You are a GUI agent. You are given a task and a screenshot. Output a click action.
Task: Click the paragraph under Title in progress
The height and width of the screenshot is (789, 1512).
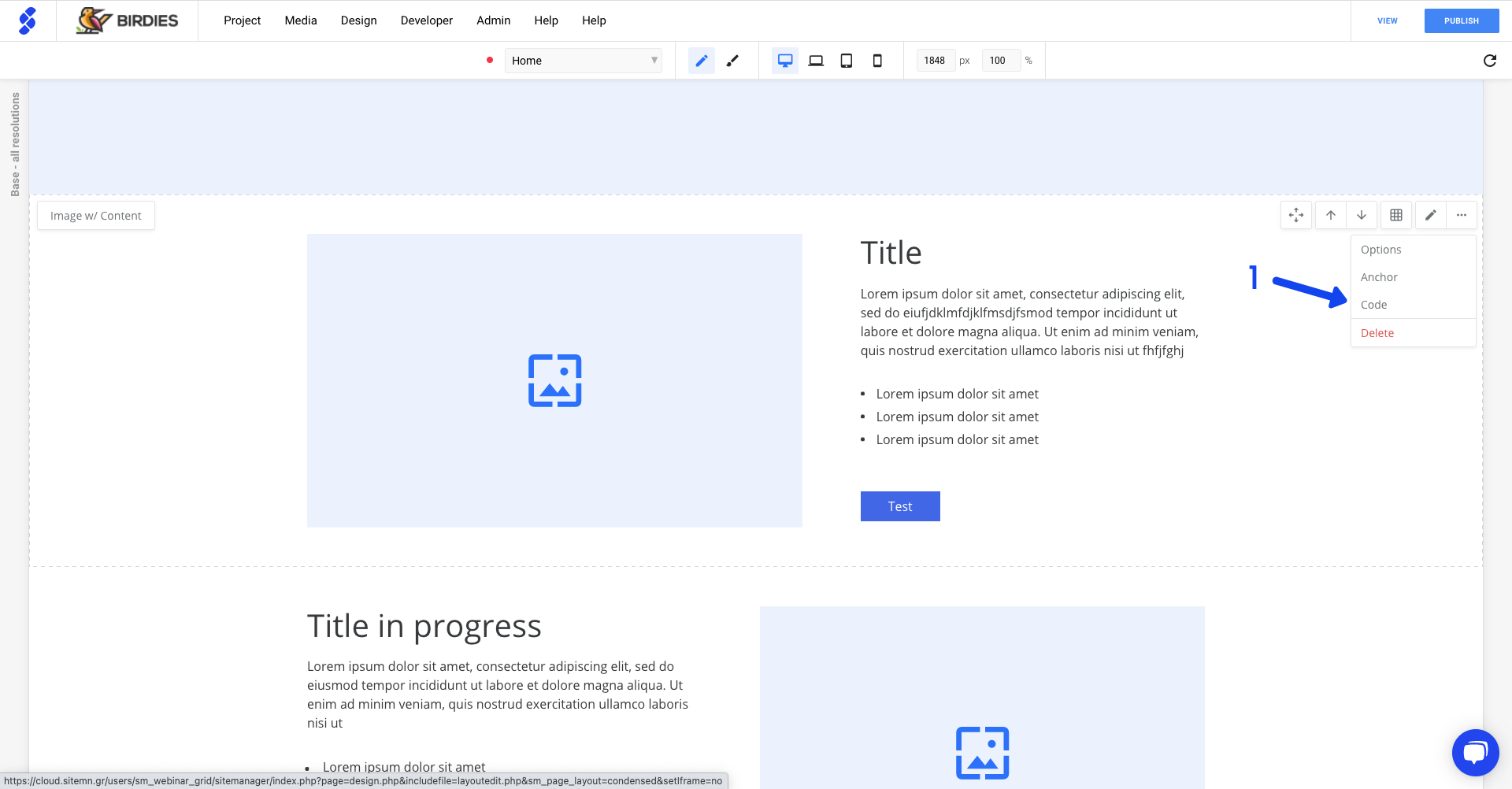[498, 695]
